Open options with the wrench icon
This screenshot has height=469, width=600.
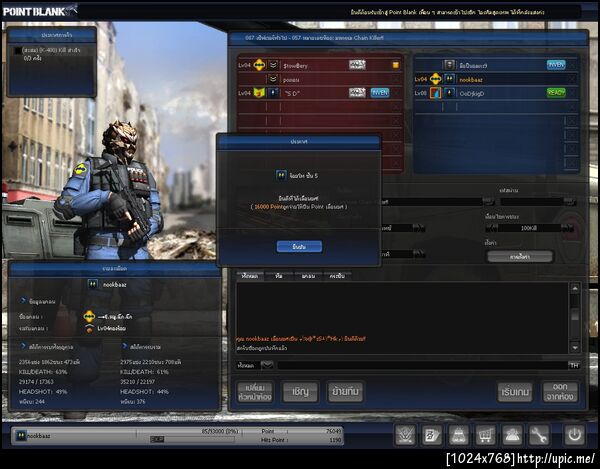coord(539,435)
